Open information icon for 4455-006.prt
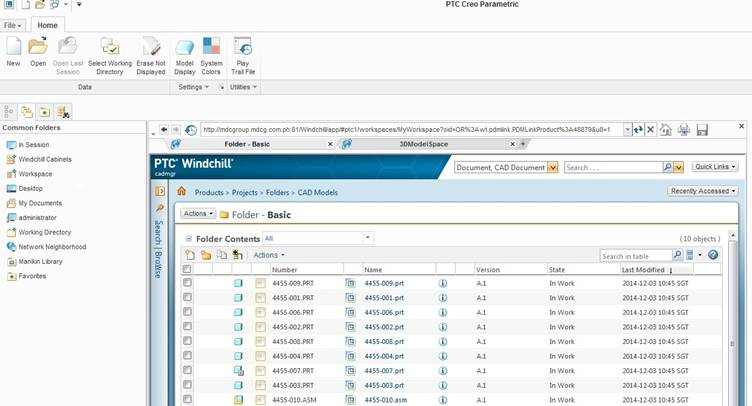752x406 pixels. (x=443, y=313)
